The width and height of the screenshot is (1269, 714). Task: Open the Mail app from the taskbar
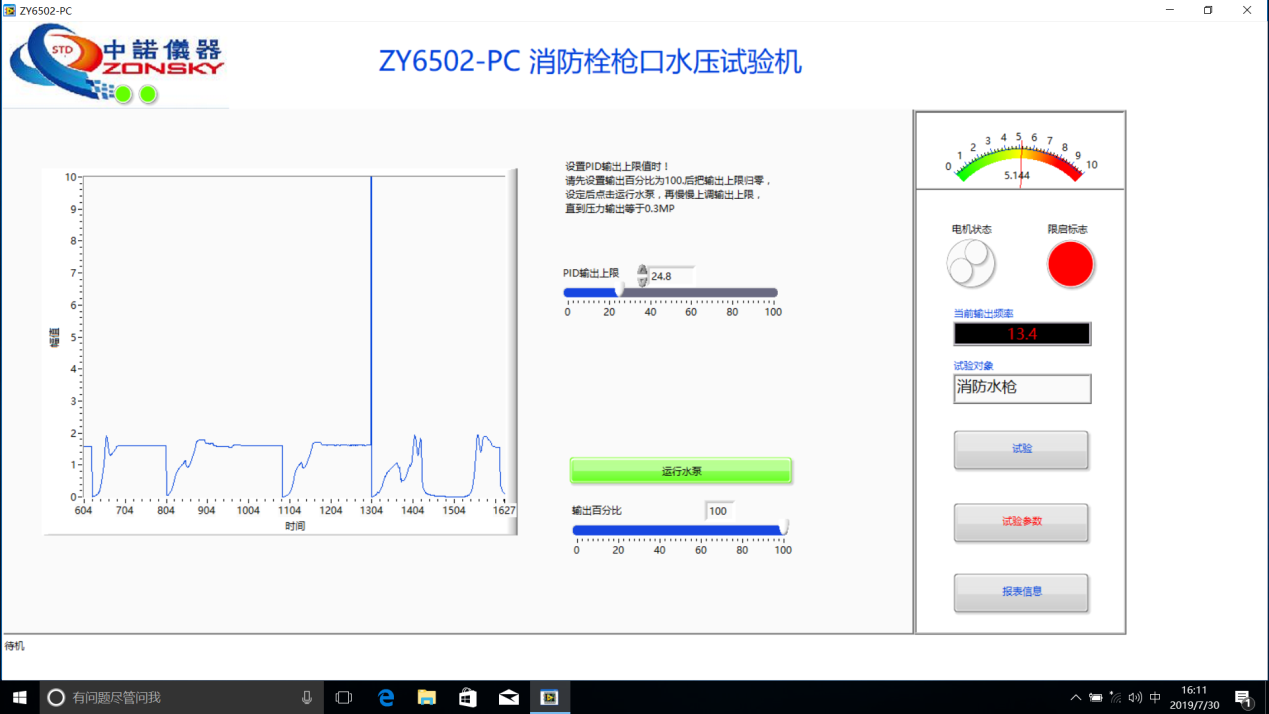coord(508,697)
